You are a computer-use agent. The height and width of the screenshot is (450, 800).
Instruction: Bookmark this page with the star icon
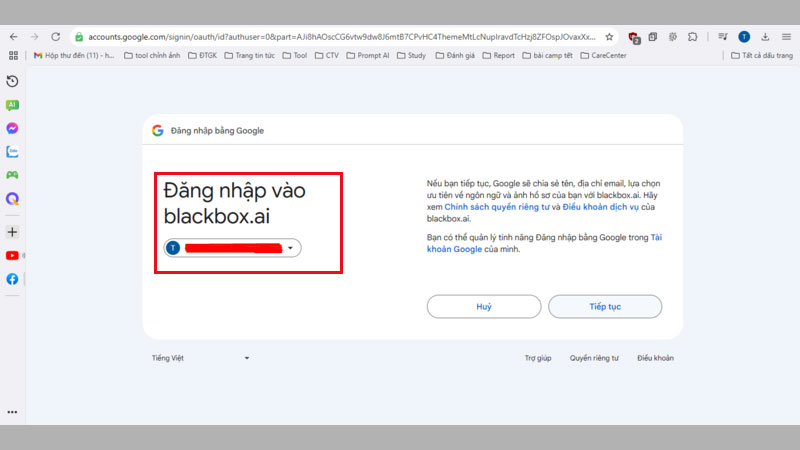click(609, 37)
